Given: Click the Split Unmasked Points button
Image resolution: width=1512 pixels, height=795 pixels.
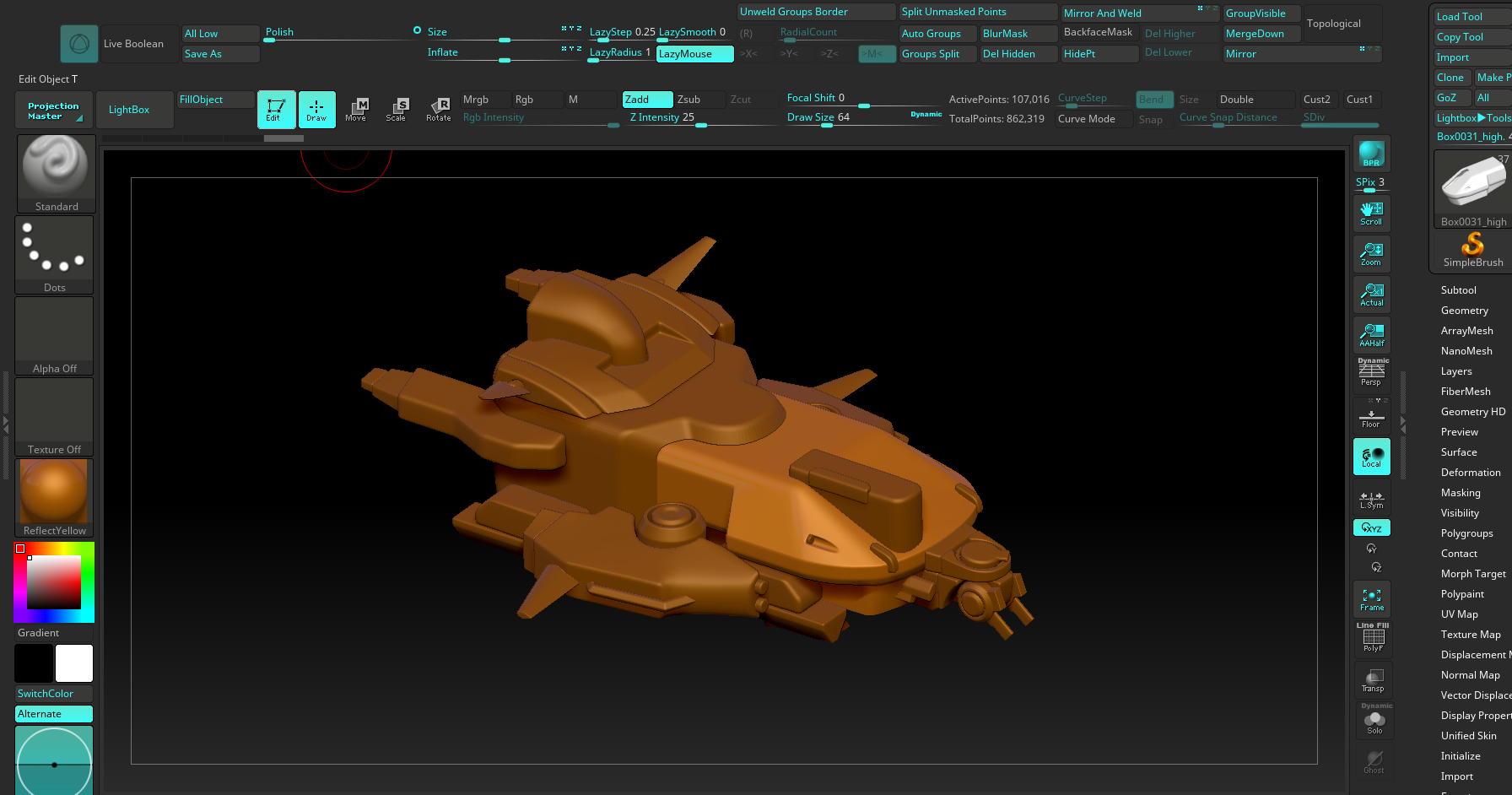Looking at the screenshot, I should pos(978,12).
